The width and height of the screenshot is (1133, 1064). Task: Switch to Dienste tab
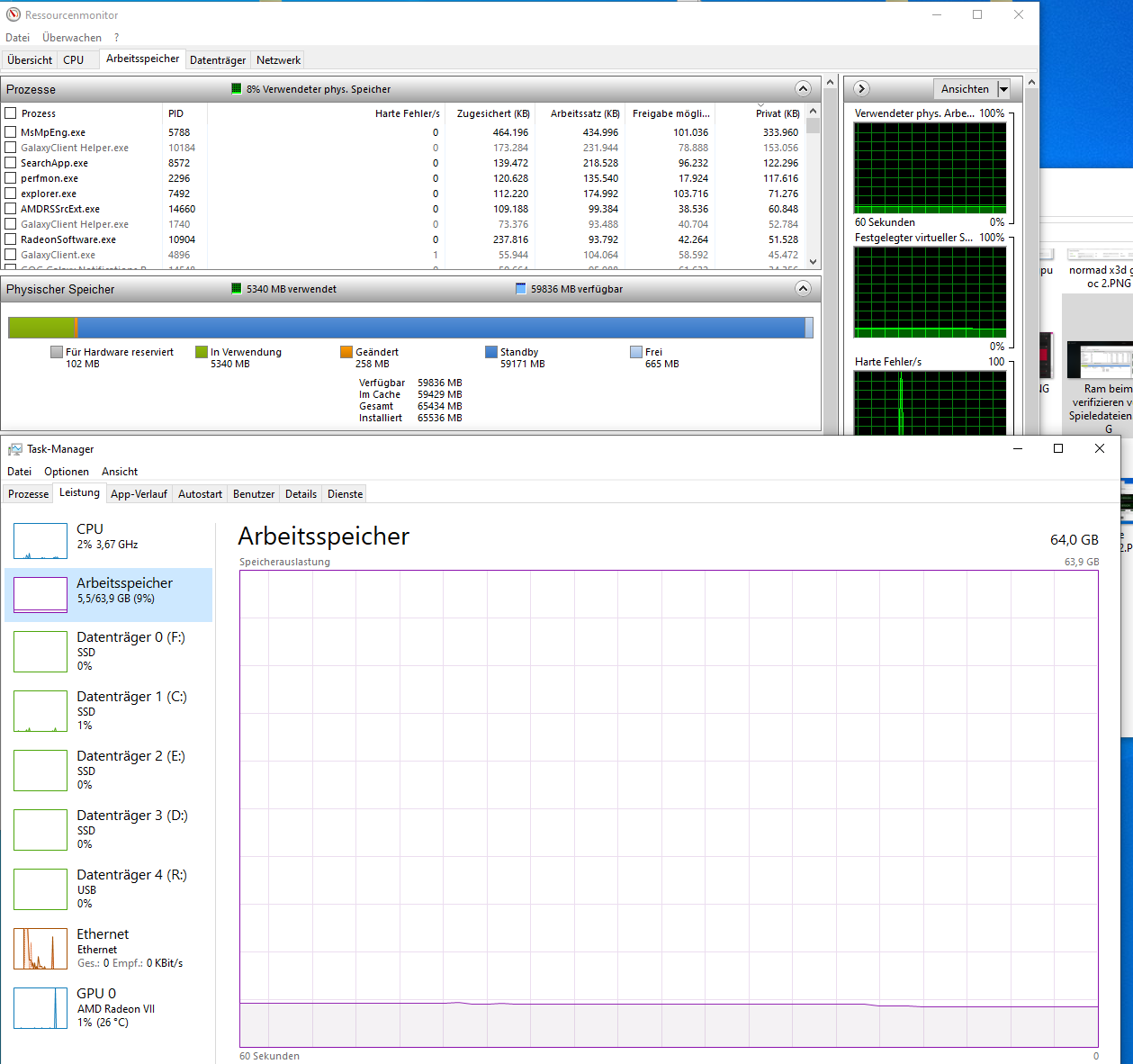pyautogui.click(x=346, y=494)
